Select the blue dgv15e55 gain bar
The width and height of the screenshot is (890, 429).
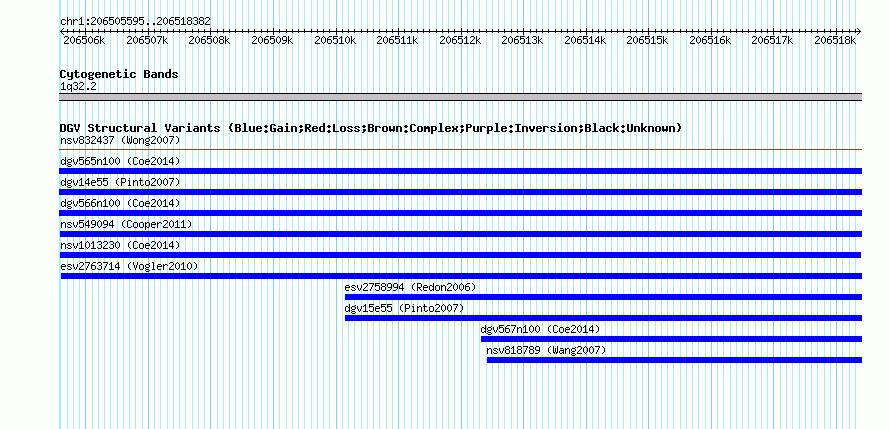(603, 318)
